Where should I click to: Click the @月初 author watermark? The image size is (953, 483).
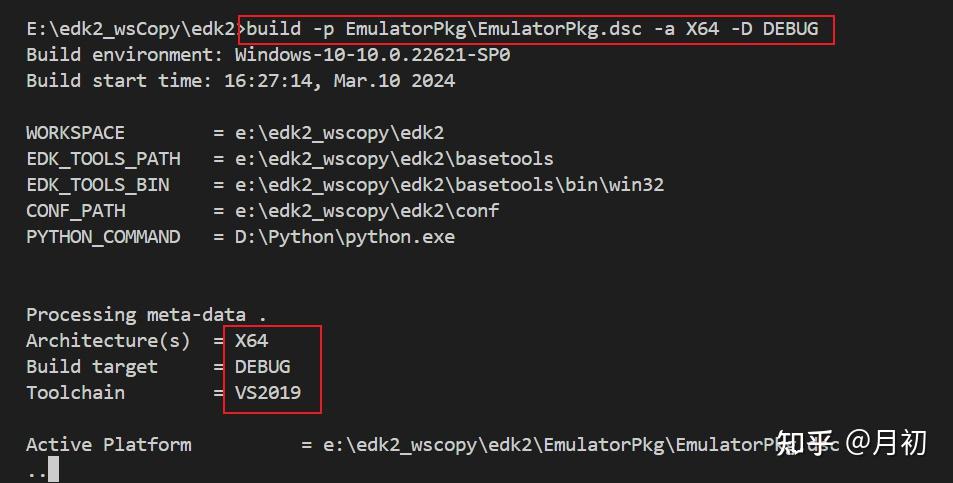coord(886,443)
